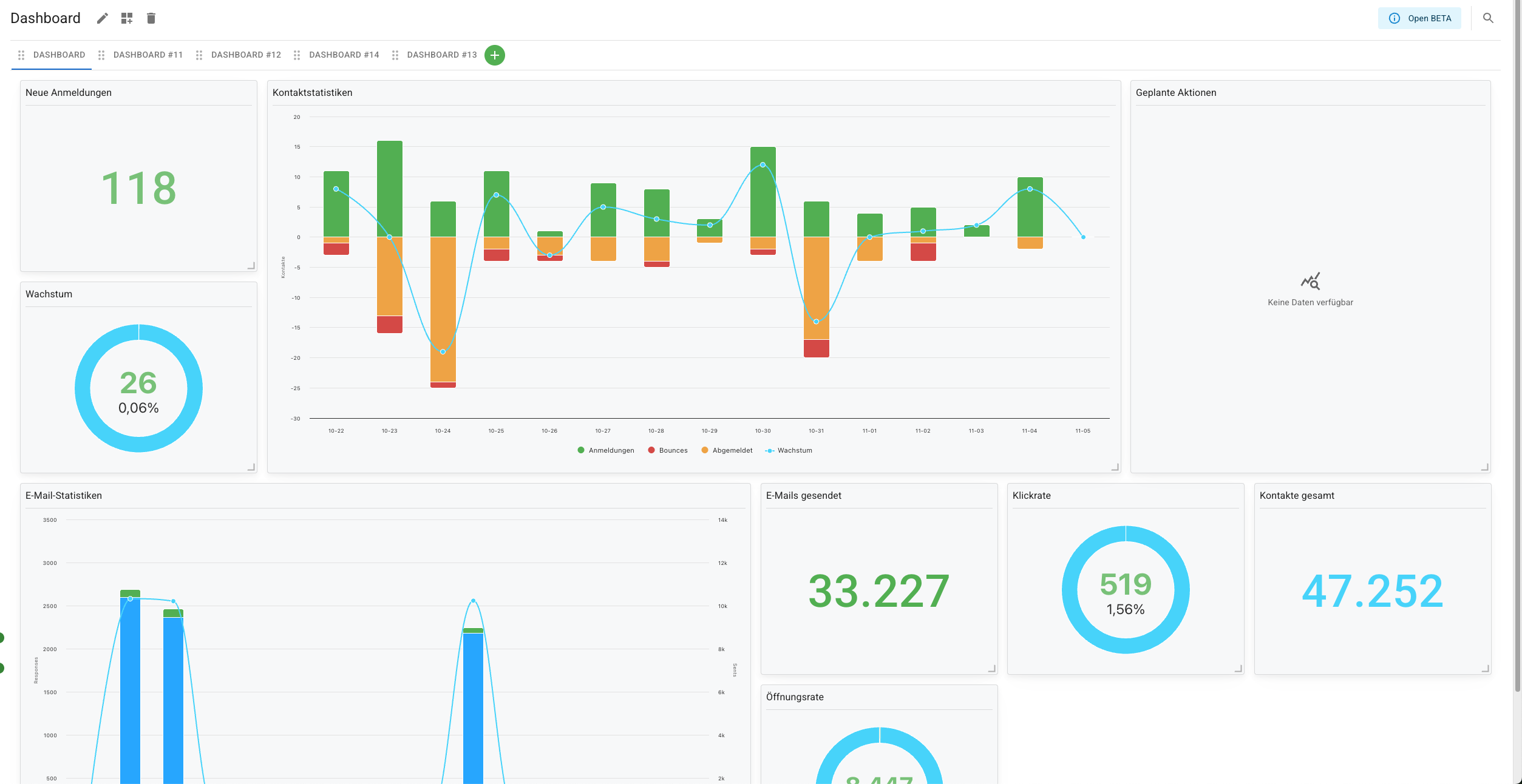The height and width of the screenshot is (784, 1522).
Task: Open the DASHBOARD #14 tab
Action: pos(344,55)
